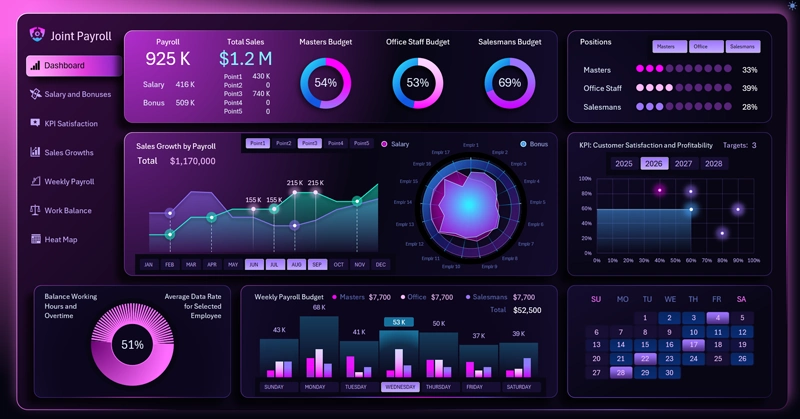The height and width of the screenshot is (419, 800).
Task: Select the THURSDAY day button
Action: [438, 387]
